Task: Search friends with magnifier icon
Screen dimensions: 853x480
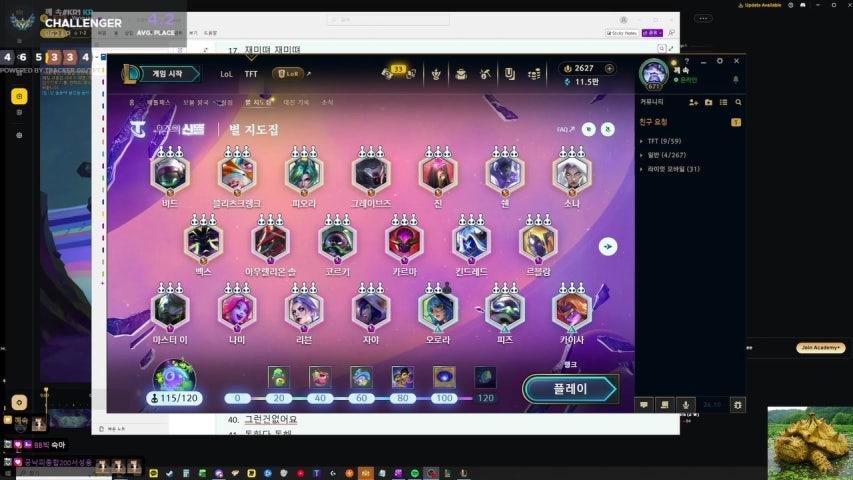Action: point(738,102)
